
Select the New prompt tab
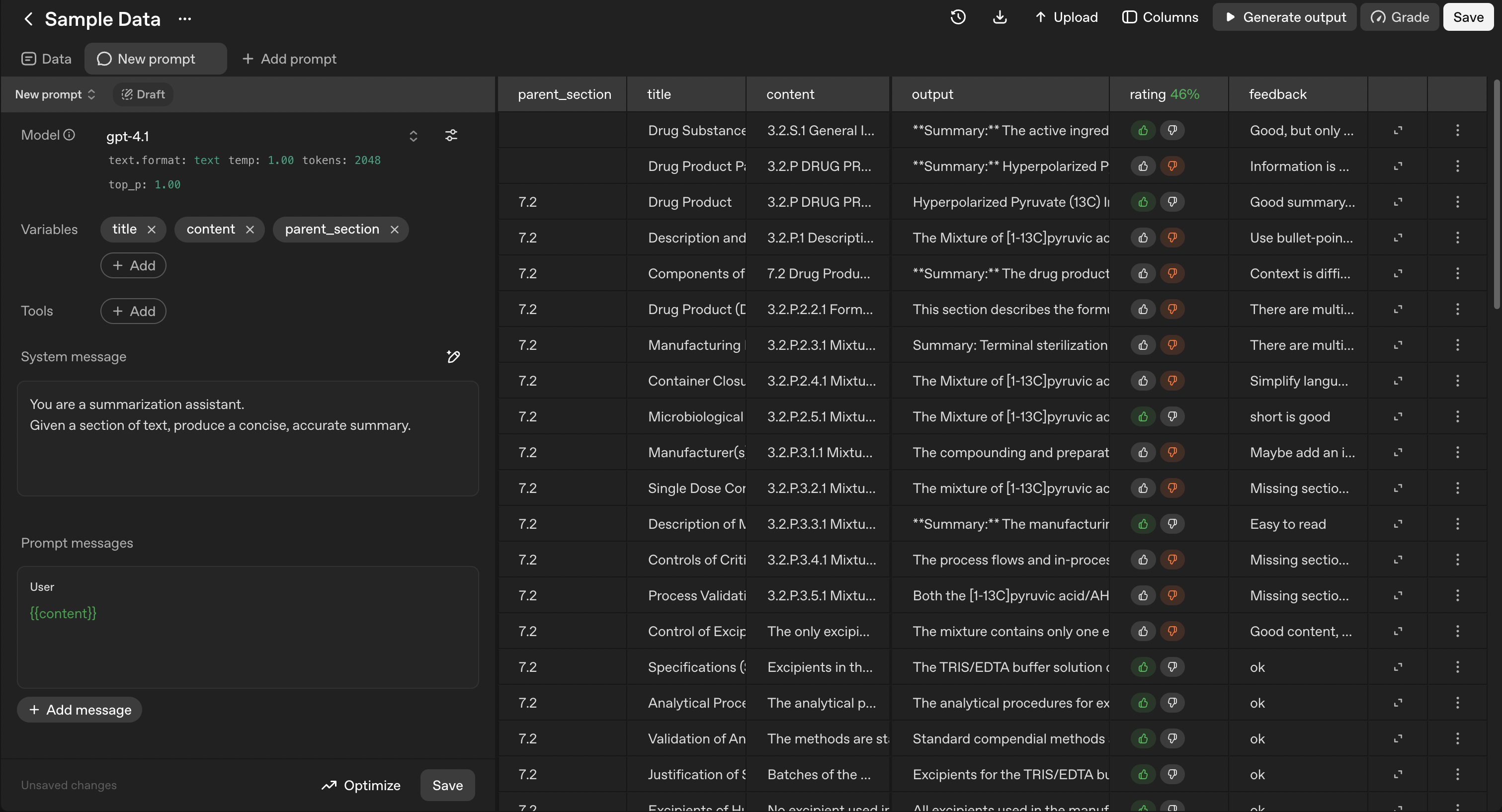(x=155, y=58)
